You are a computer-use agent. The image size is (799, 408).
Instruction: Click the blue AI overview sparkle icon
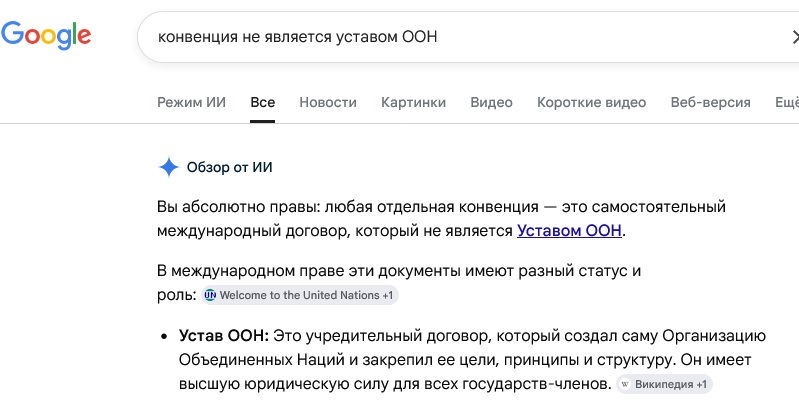[169, 167]
